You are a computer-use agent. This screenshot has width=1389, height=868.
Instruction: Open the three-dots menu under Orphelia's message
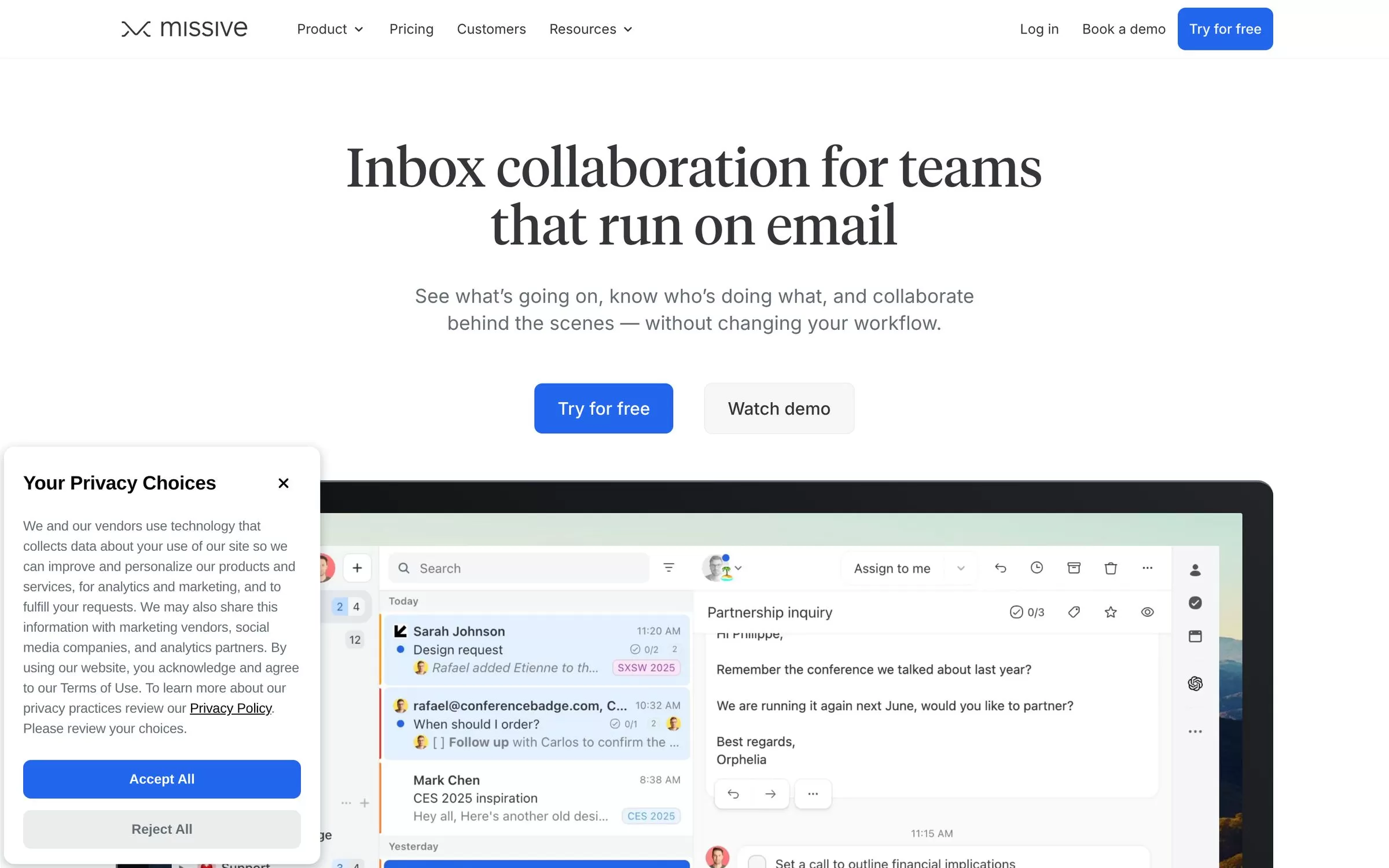click(x=813, y=794)
